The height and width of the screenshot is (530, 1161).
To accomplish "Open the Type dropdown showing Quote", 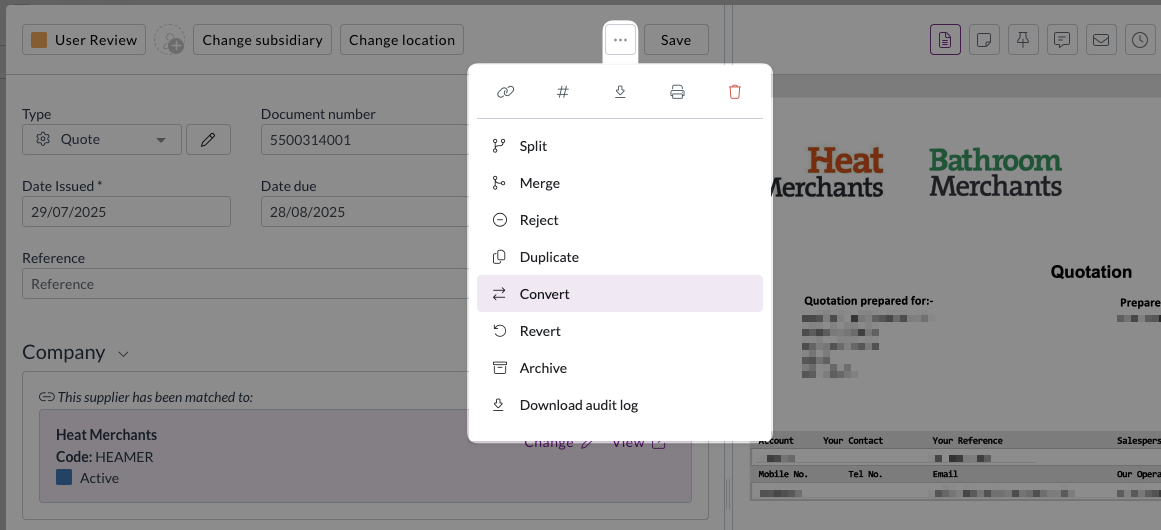I will point(102,140).
